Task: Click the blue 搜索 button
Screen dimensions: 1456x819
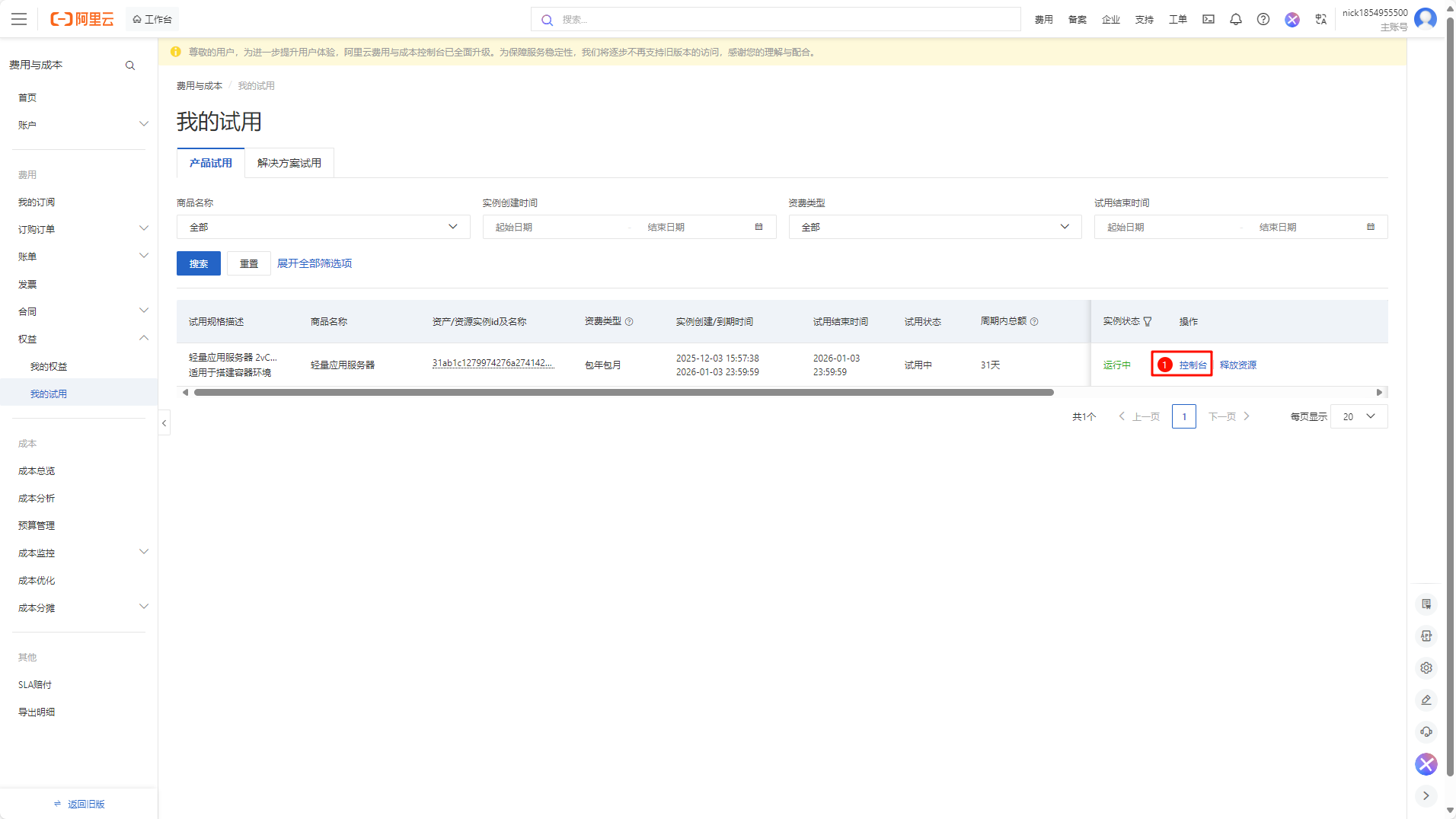Action: pyautogui.click(x=198, y=263)
